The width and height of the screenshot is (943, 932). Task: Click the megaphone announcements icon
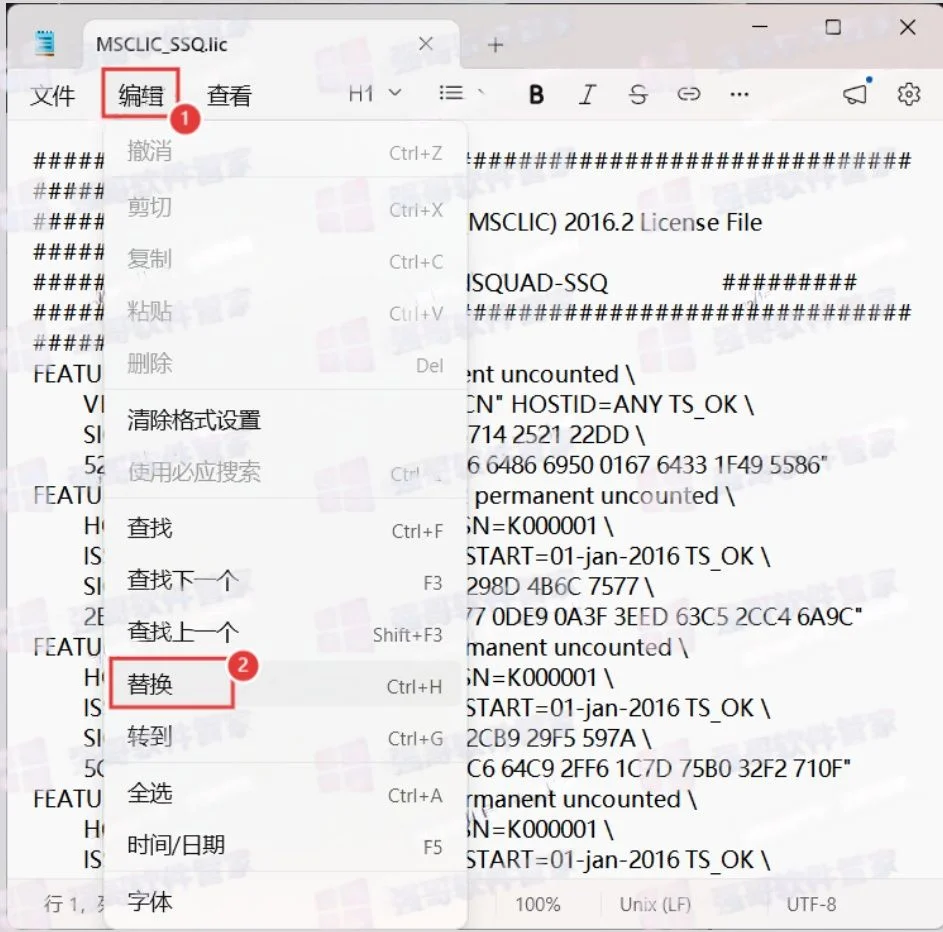point(856,93)
